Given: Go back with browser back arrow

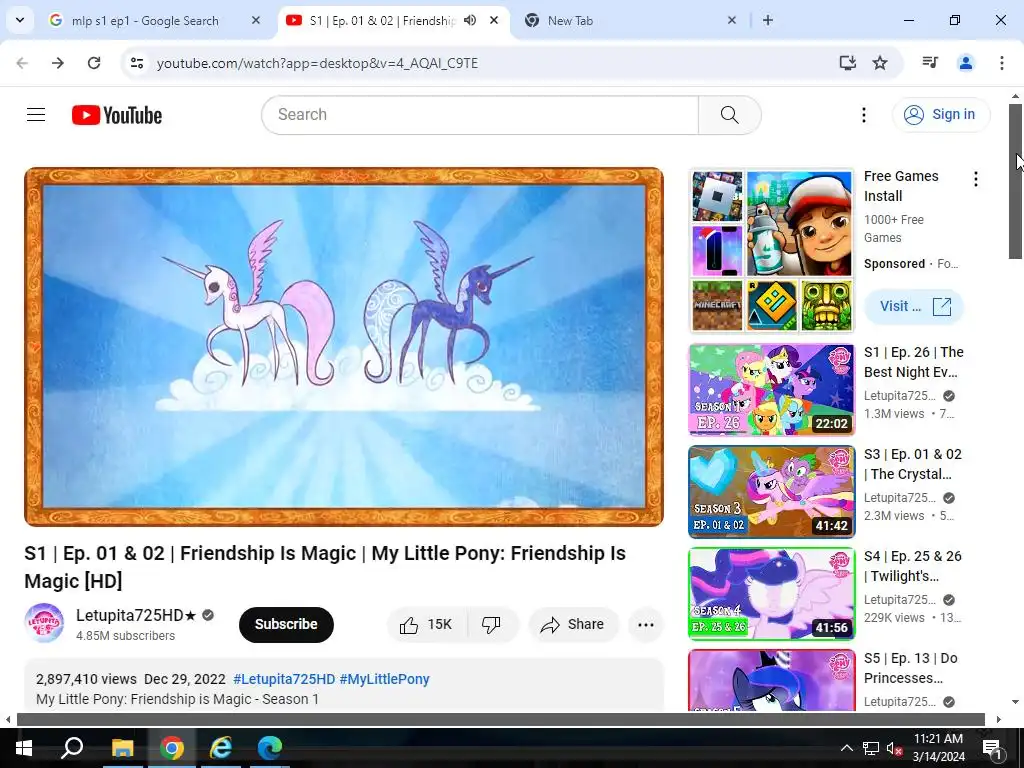Looking at the screenshot, I should (22, 63).
